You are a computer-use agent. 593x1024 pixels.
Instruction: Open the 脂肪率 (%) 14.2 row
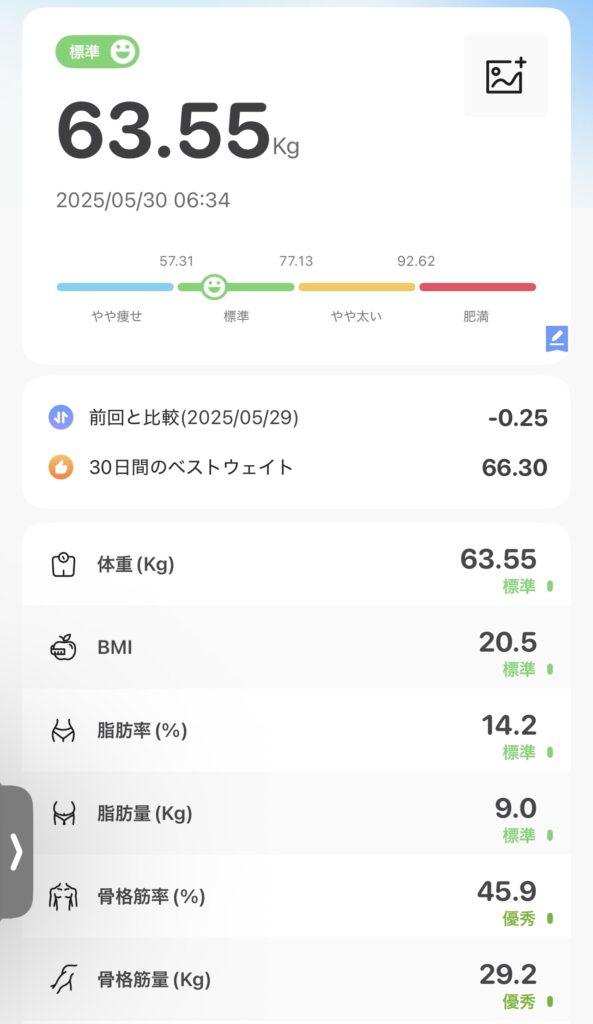point(296,730)
